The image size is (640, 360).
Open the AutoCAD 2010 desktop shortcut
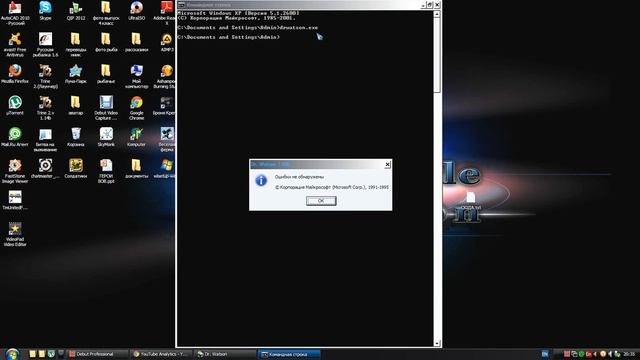coord(15,12)
